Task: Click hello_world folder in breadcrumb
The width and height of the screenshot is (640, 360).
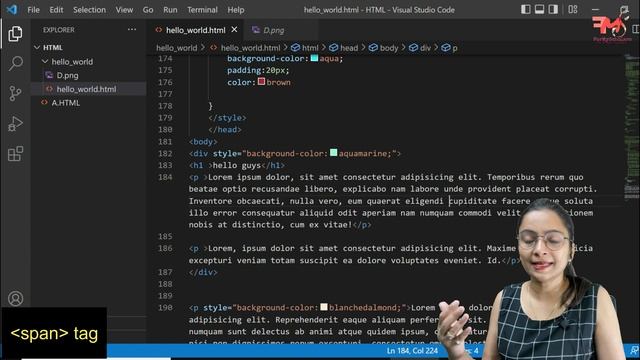Action: click(x=176, y=48)
